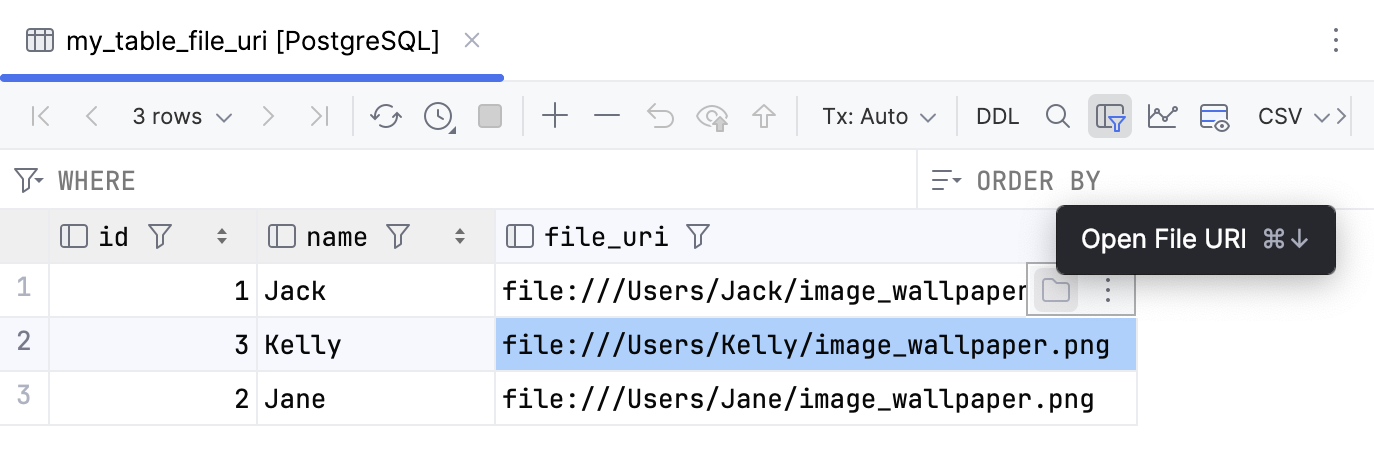Toggle Preview Pending Changes eye icon
The image size is (1374, 450).
pyautogui.click(x=713, y=117)
